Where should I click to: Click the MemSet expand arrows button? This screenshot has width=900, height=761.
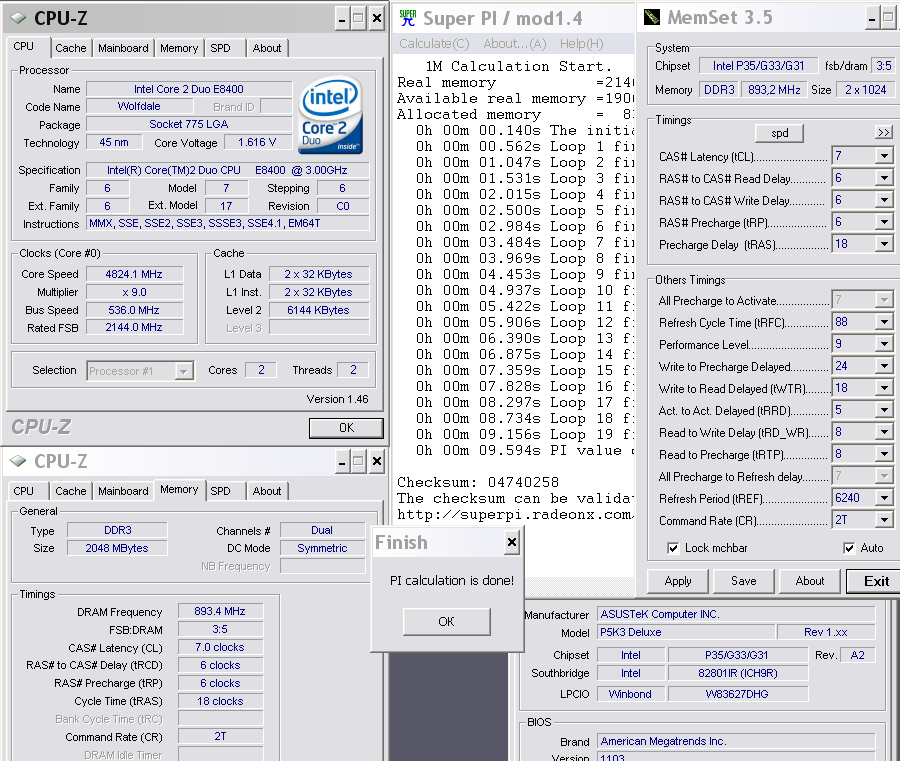point(883,133)
